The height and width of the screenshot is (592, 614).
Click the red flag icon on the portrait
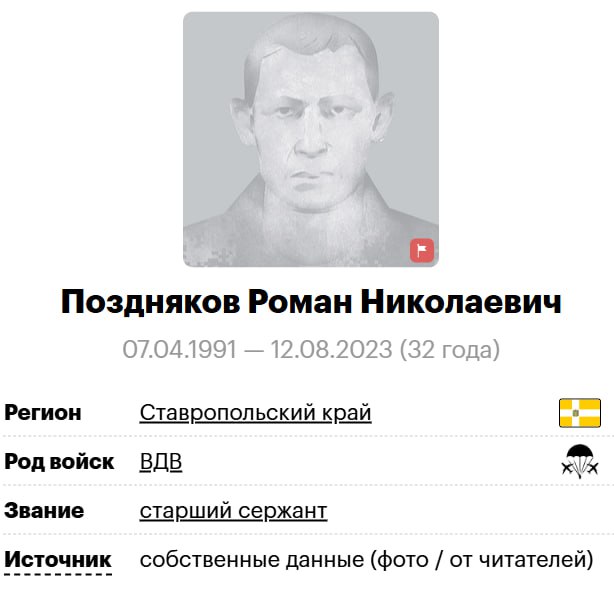[422, 250]
